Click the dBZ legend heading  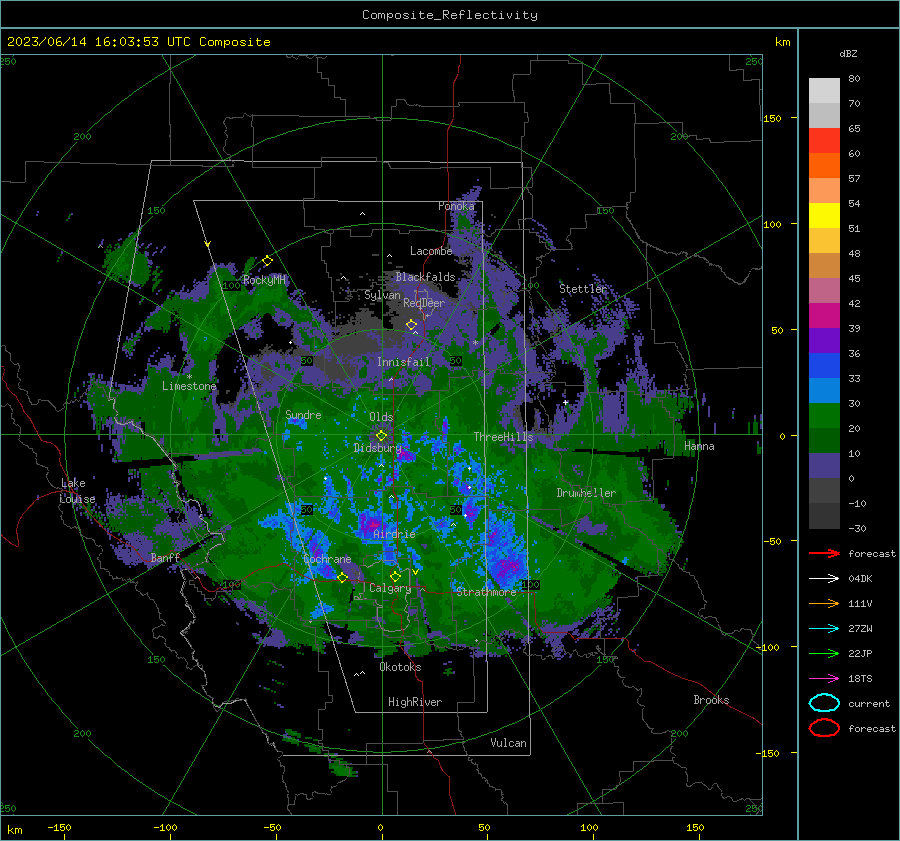pyautogui.click(x=848, y=53)
